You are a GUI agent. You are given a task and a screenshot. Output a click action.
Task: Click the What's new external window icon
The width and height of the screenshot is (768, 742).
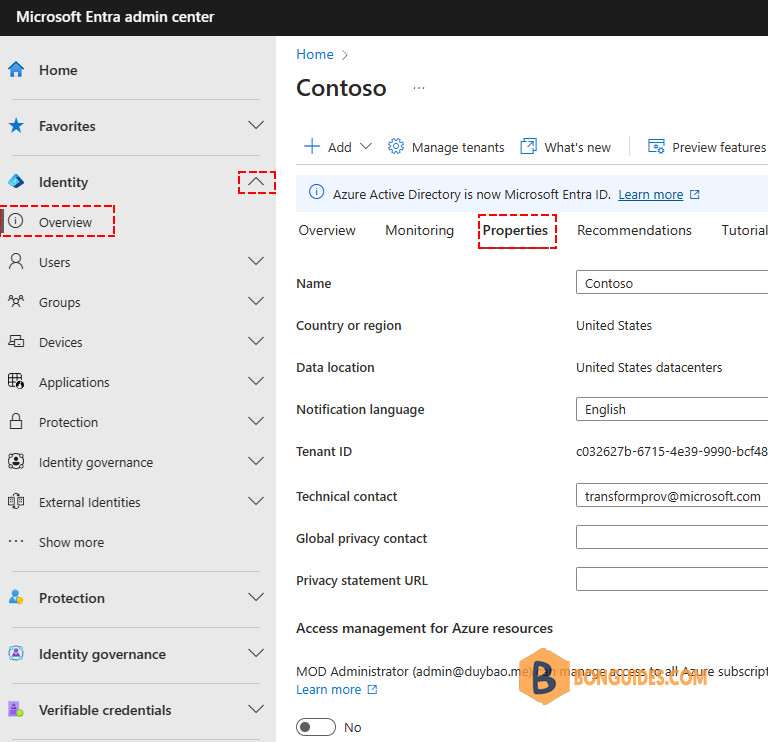[x=528, y=146]
